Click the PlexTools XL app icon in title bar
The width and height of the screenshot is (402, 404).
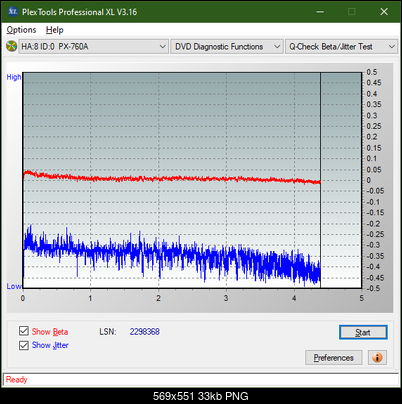click(12, 12)
